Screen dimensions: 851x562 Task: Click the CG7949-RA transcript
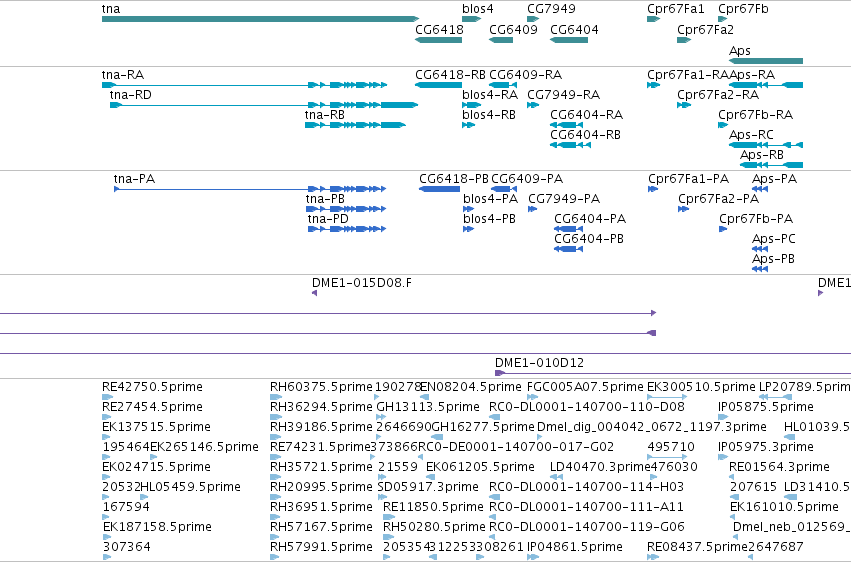coord(533,105)
